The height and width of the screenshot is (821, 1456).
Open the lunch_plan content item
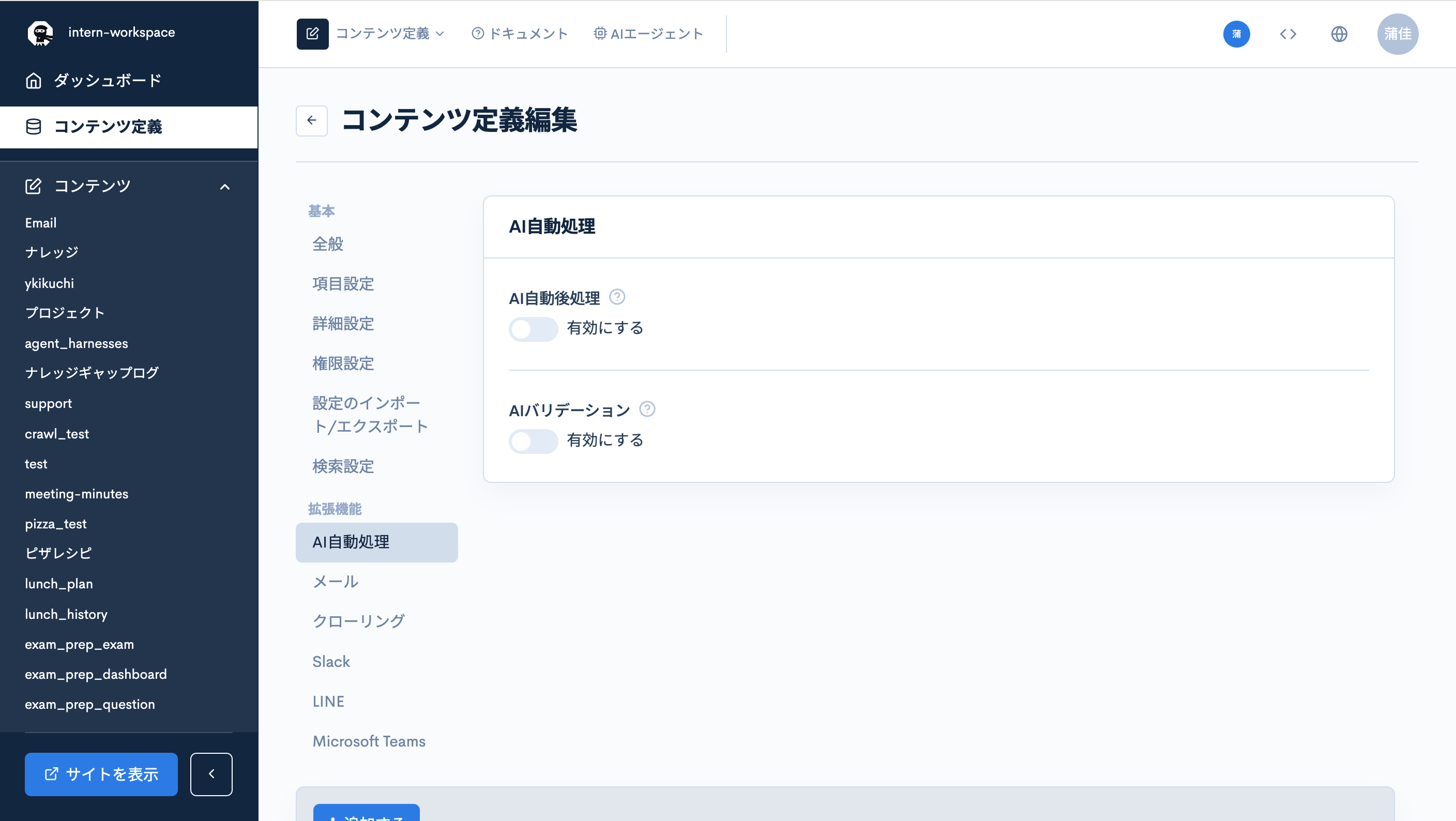point(59,584)
